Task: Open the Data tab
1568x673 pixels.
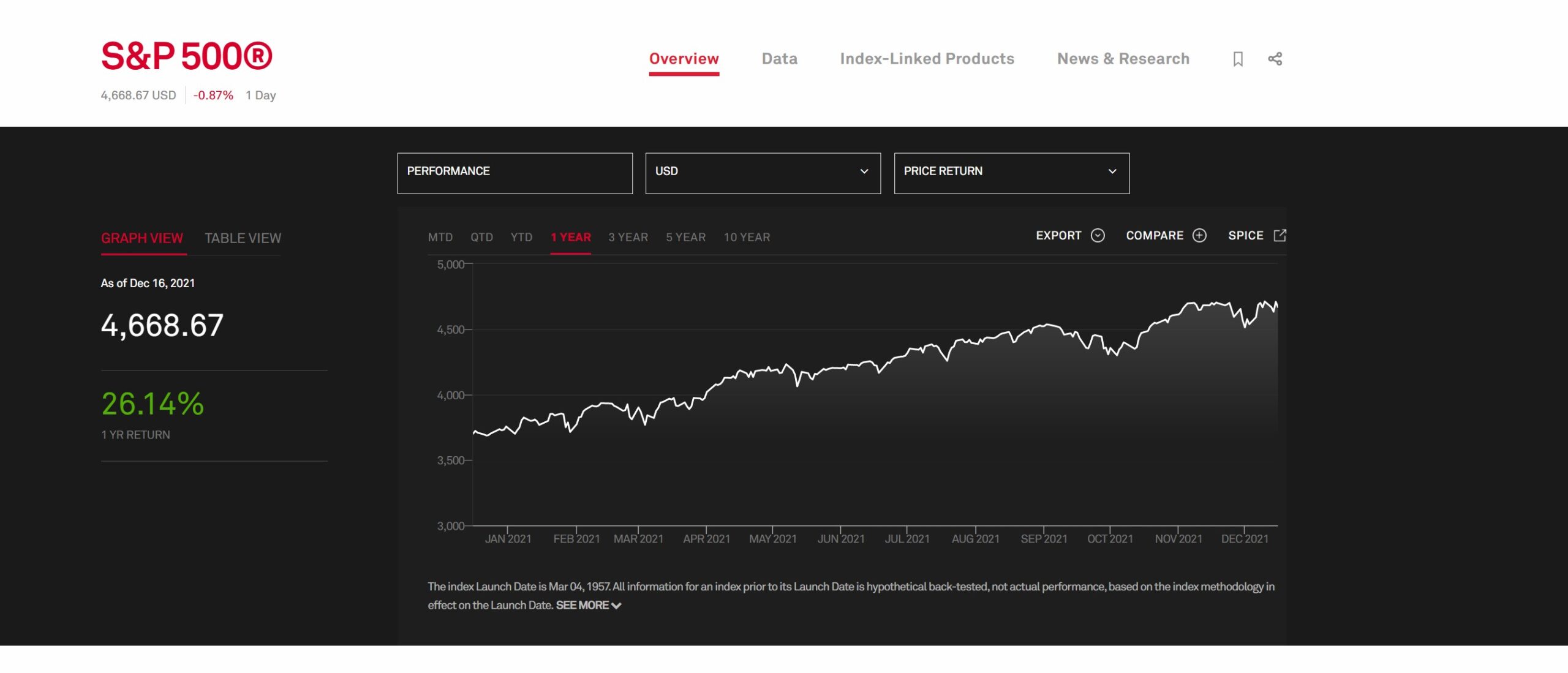Action: pyautogui.click(x=780, y=59)
